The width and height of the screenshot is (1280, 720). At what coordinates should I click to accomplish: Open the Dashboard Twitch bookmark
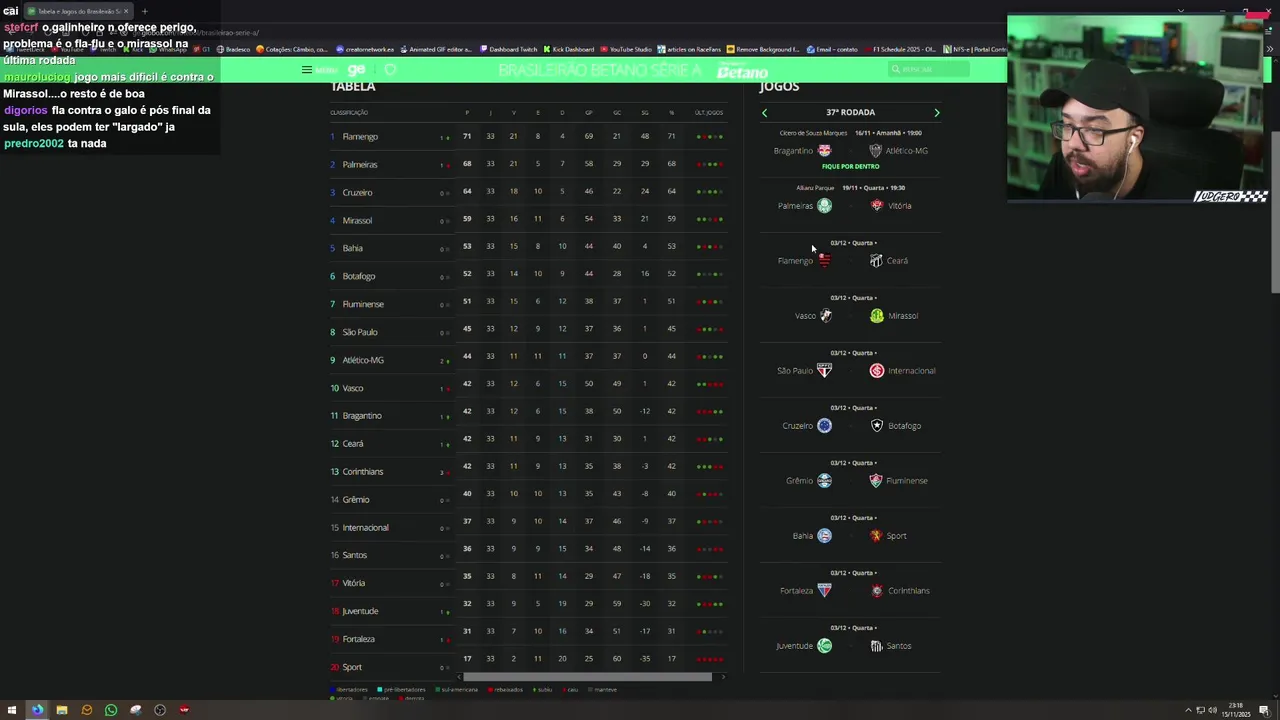point(508,49)
